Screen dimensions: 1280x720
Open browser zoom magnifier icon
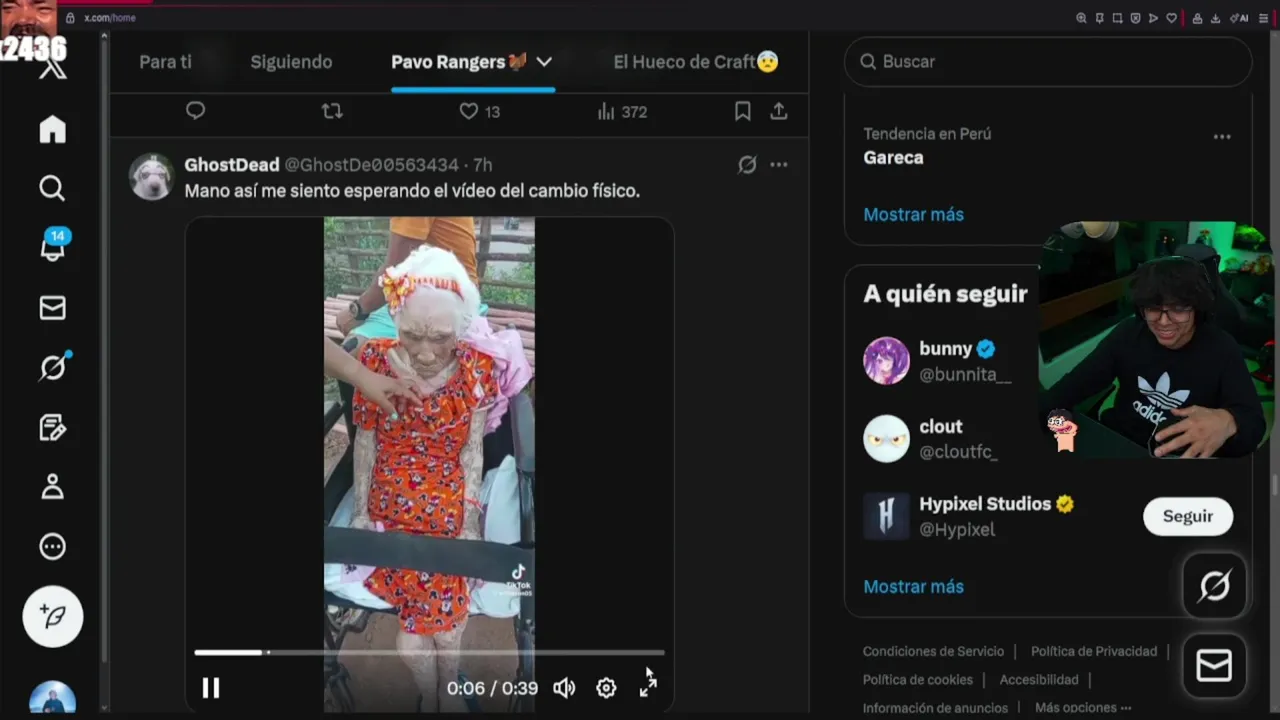click(x=1081, y=18)
